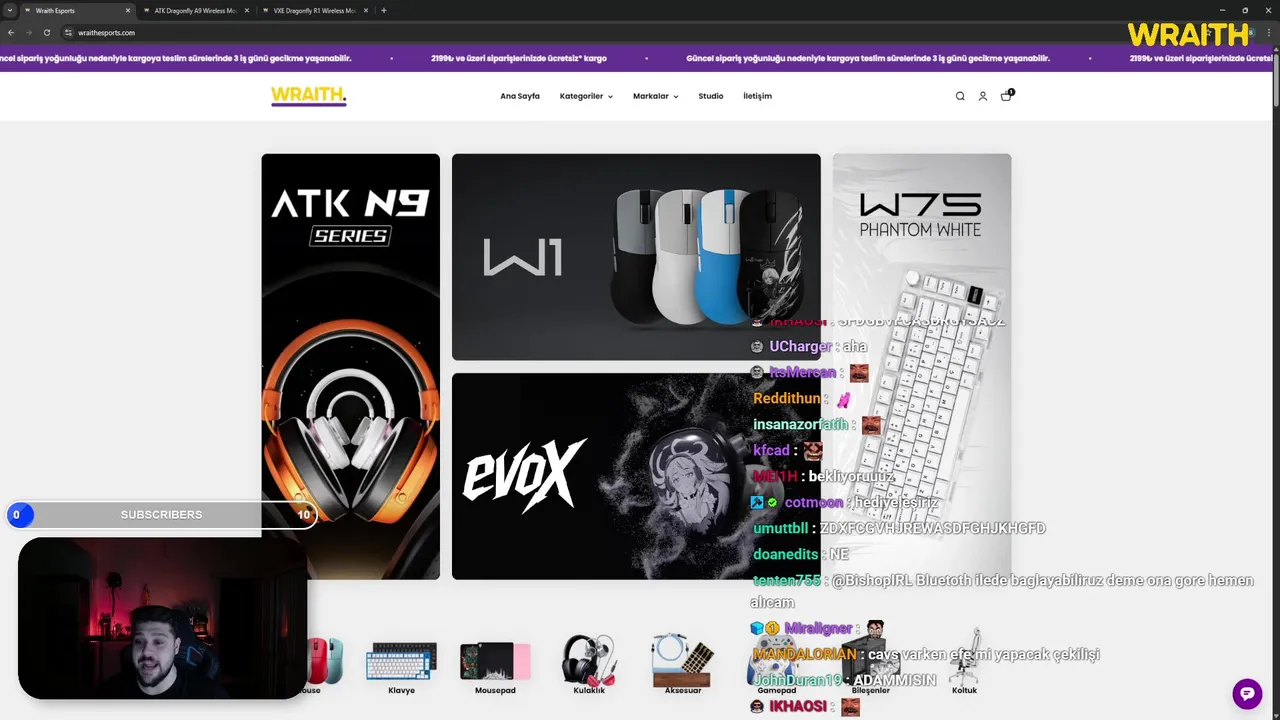Image resolution: width=1280 pixels, height=720 pixels.
Task: Expand the Markalar dropdown menu
Action: [x=655, y=96]
